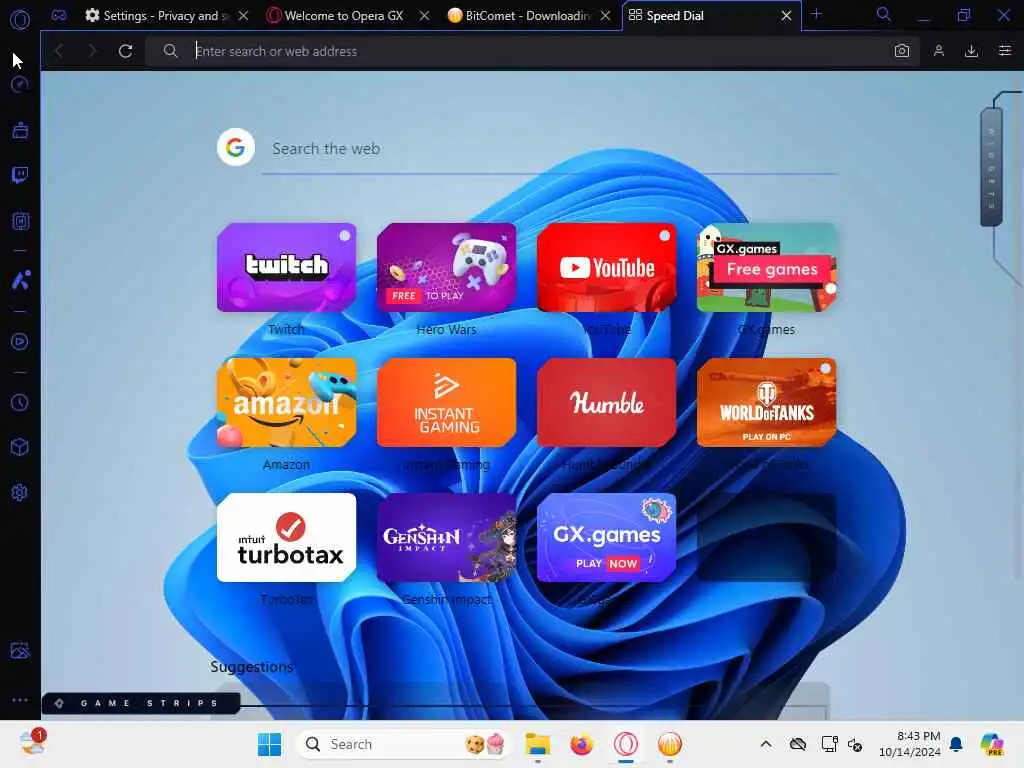Open the Genshin Impact tile

pos(447,537)
